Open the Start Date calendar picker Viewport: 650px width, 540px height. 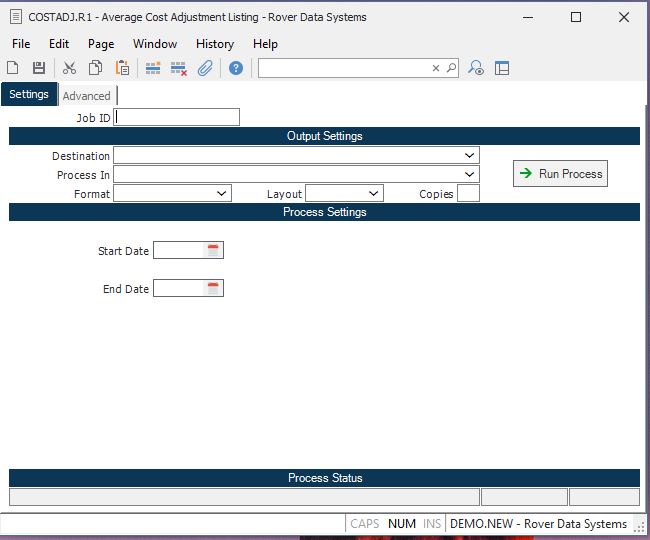tap(213, 251)
